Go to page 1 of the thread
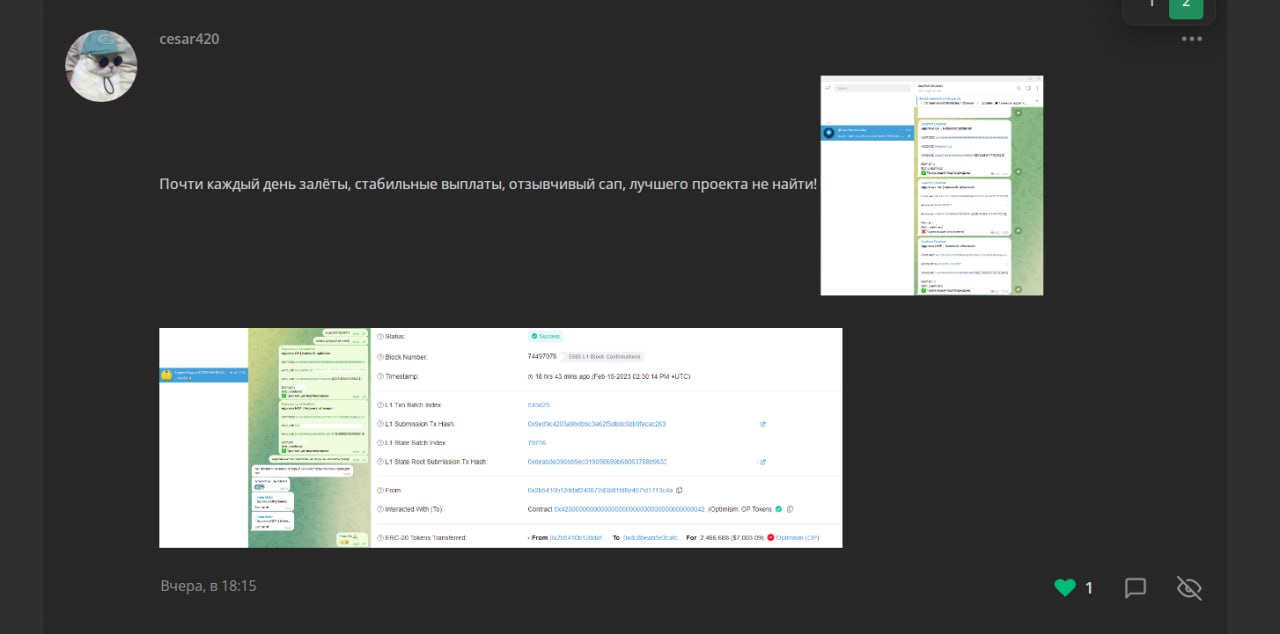 pos(1150,4)
